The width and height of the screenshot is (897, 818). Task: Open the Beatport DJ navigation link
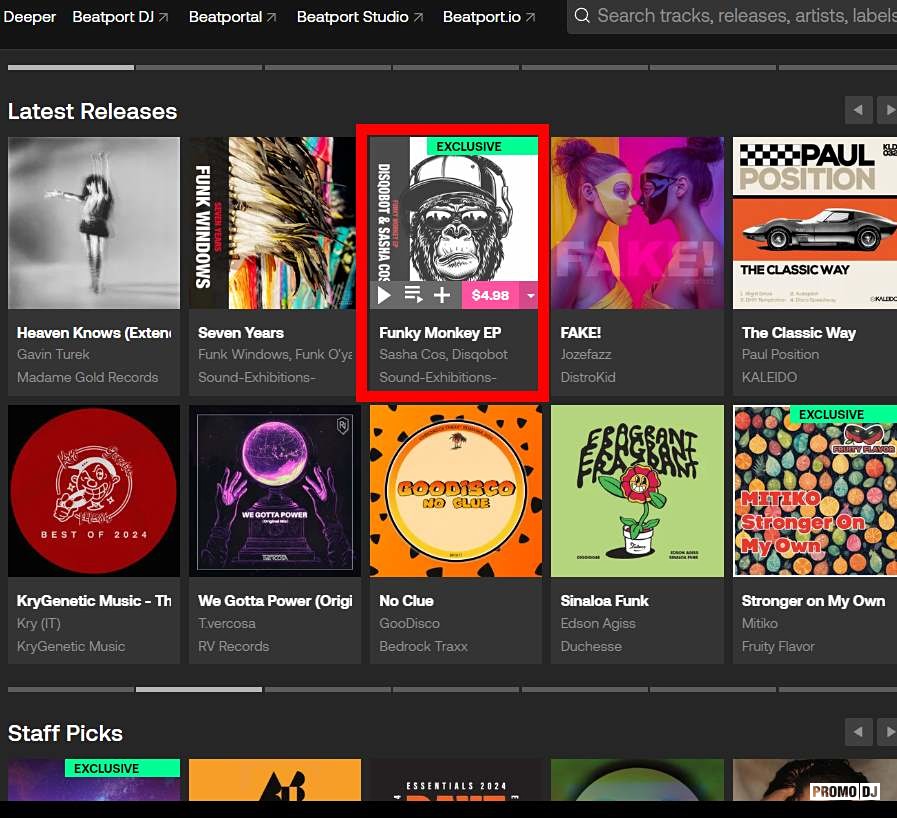click(x=120, y=17)
